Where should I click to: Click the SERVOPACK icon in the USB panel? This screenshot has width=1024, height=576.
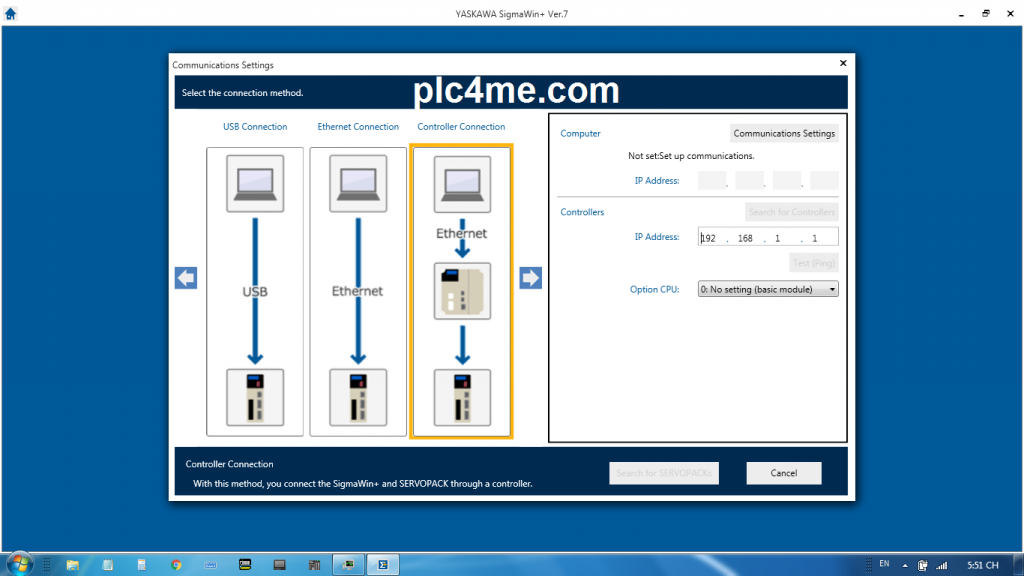pyautogui.click(x=255, y=398)
